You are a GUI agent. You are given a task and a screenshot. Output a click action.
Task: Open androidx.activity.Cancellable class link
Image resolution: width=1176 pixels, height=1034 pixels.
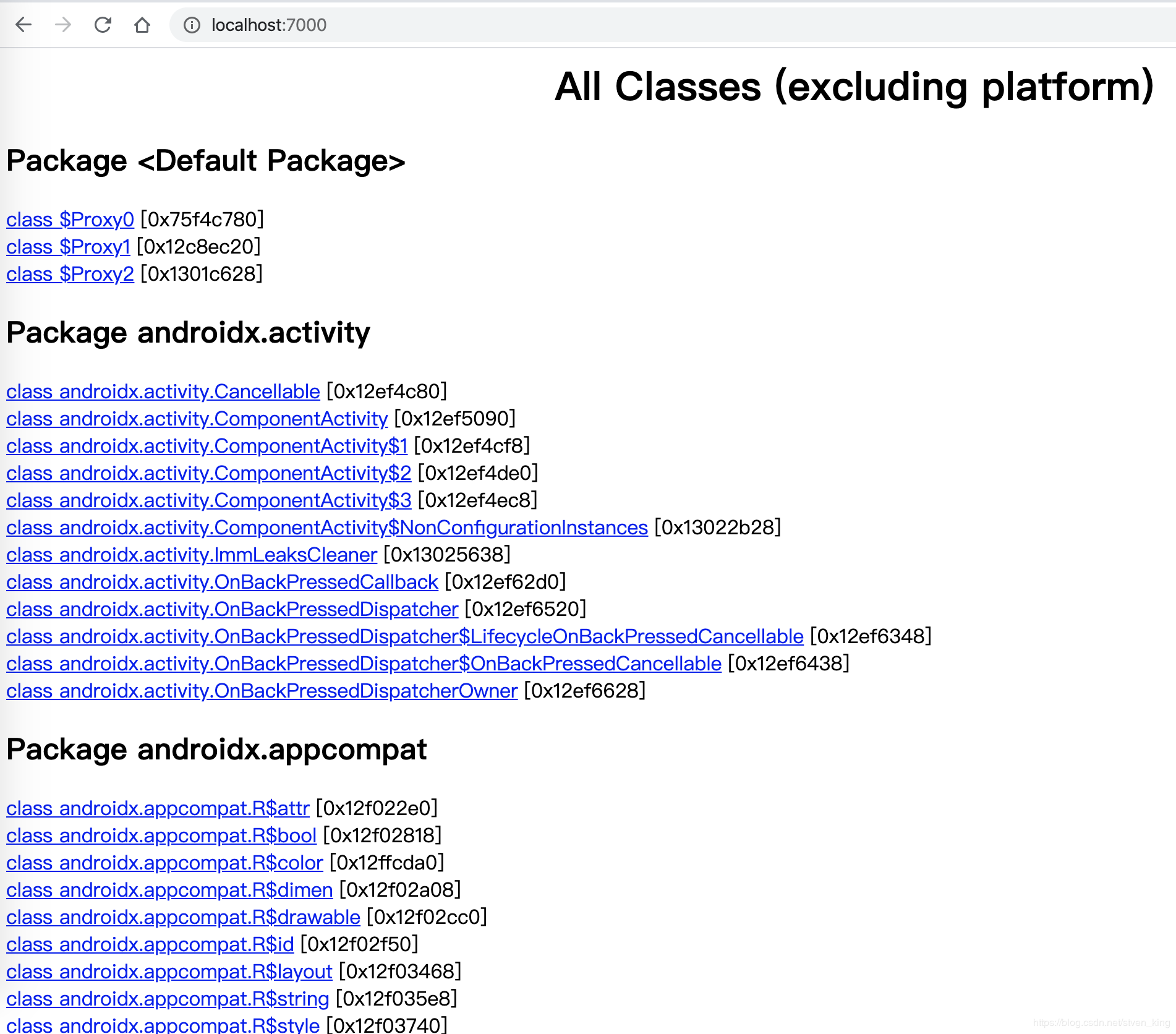coord(163,391)
